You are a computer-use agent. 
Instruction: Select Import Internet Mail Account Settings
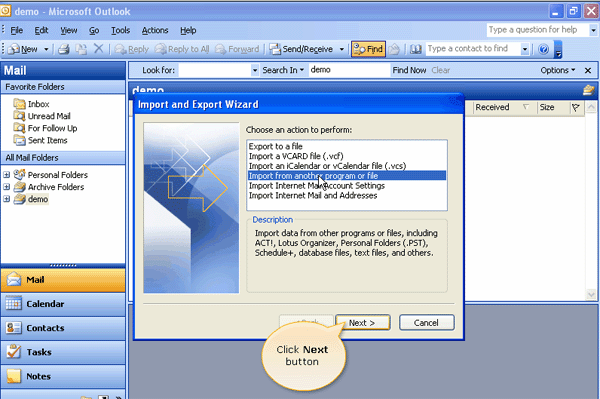[x=347, y=186]
